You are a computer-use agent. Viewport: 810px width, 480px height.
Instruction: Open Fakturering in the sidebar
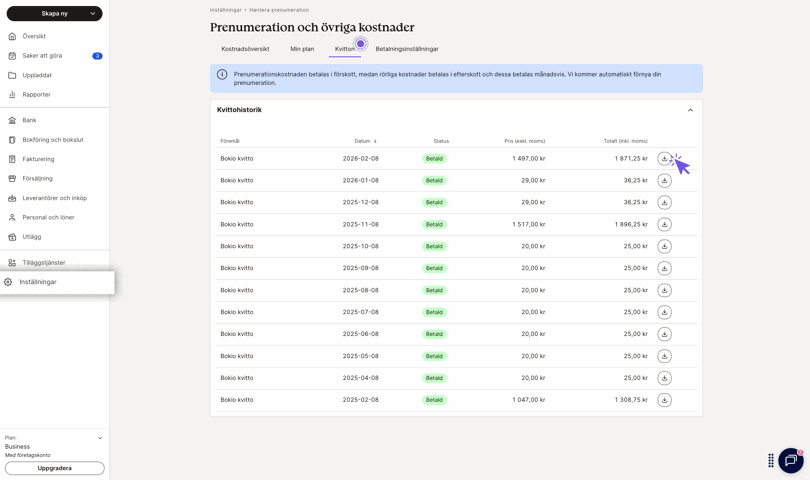point(38,159)
